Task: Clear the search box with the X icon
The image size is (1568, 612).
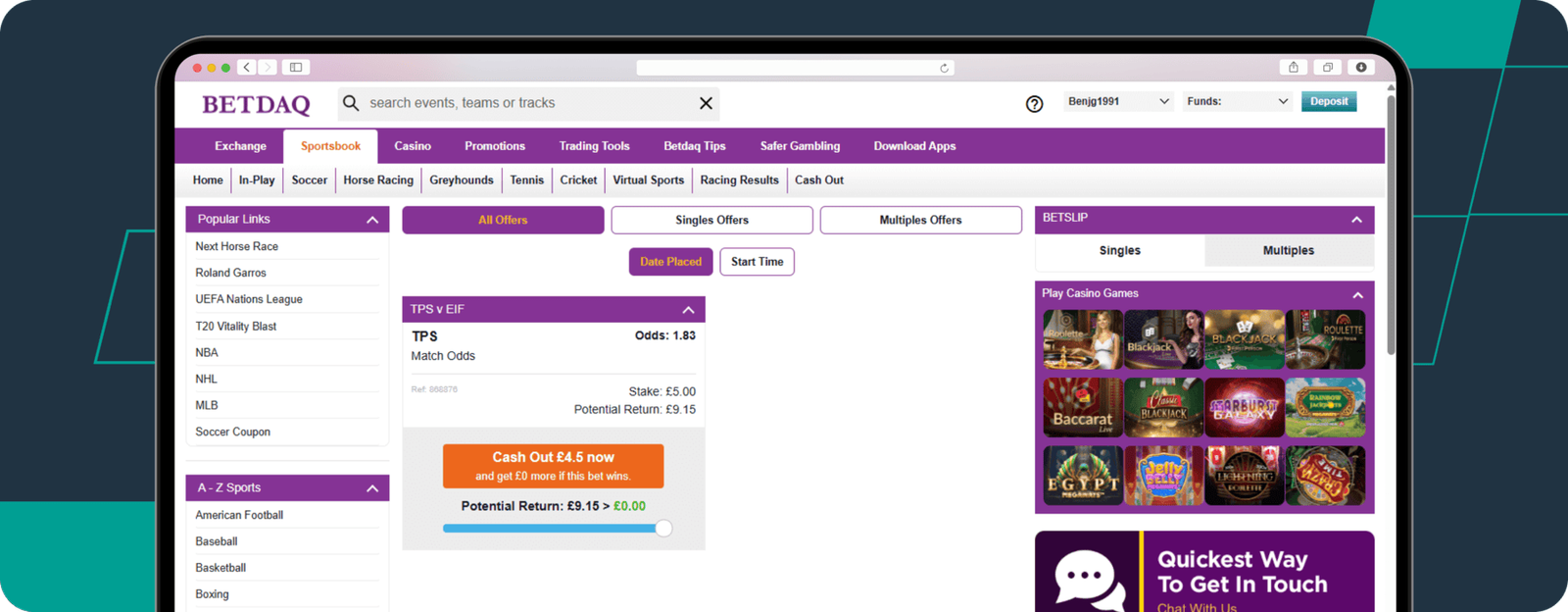Action: coord(706,103)
